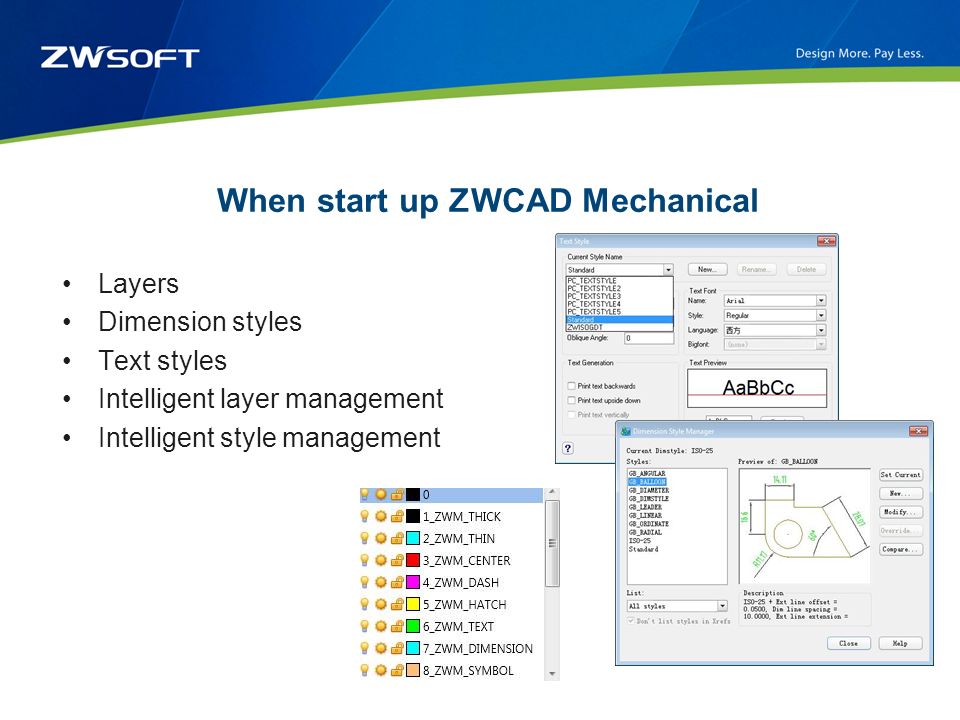Select GB_ANGULAR in Styles list
The image size is (960, 720).
(x=647, y=473)
